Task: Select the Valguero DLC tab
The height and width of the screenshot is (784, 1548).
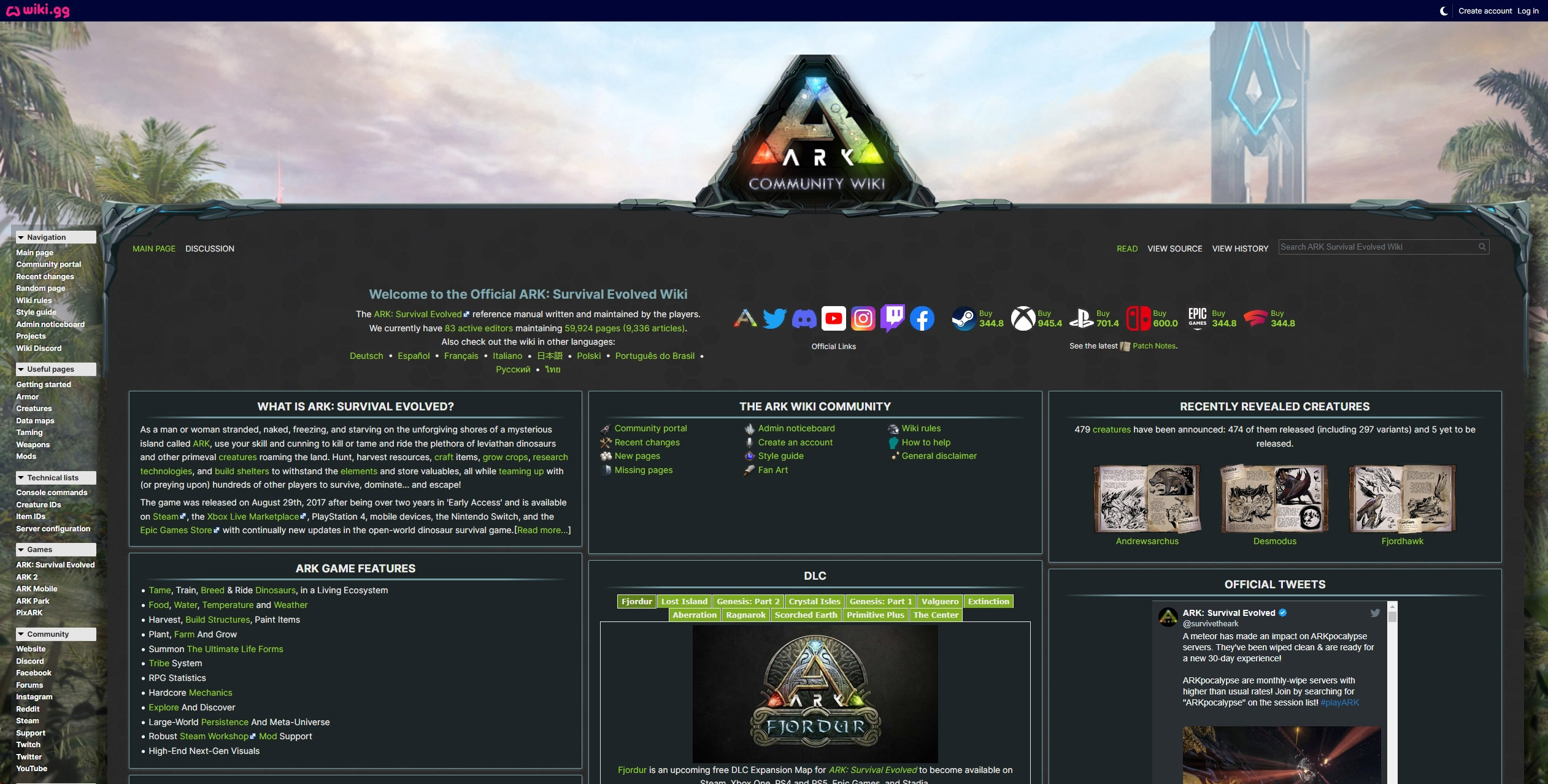Action: tap(939, 601)
